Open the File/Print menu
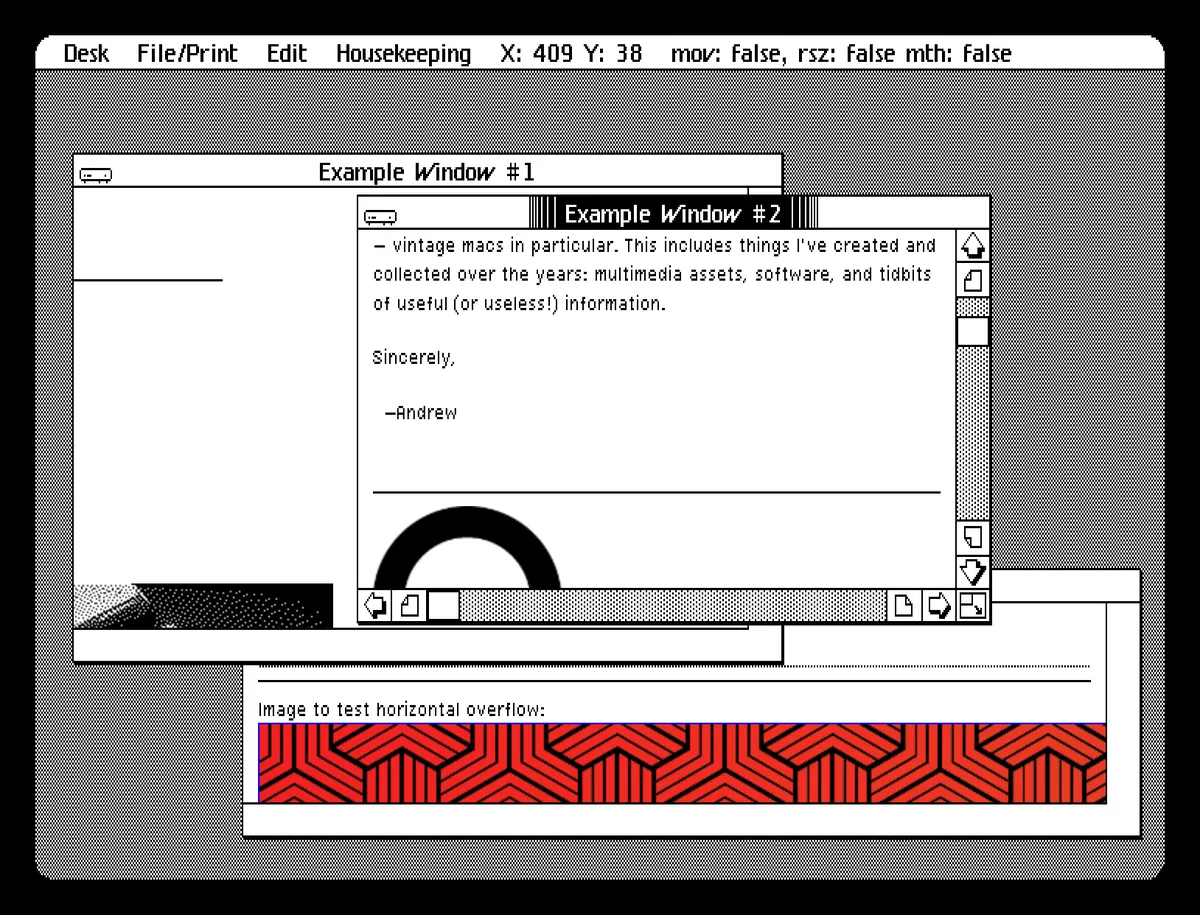This screenshot has height=915, width=1200. (x=188, y=54)
